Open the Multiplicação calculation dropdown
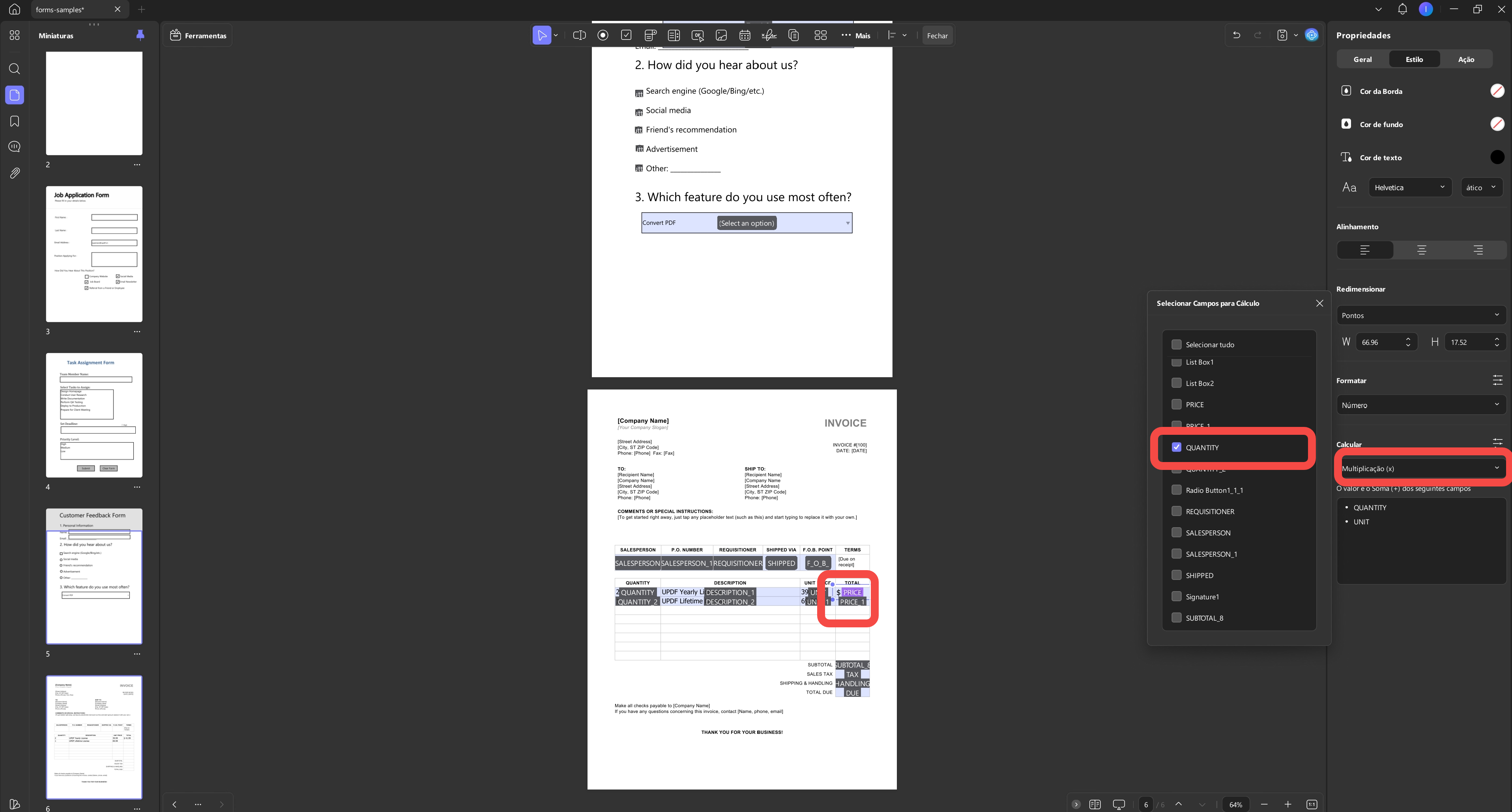Image resolution: width=1512 pixels, height=812 pixels. (1420, 468)
